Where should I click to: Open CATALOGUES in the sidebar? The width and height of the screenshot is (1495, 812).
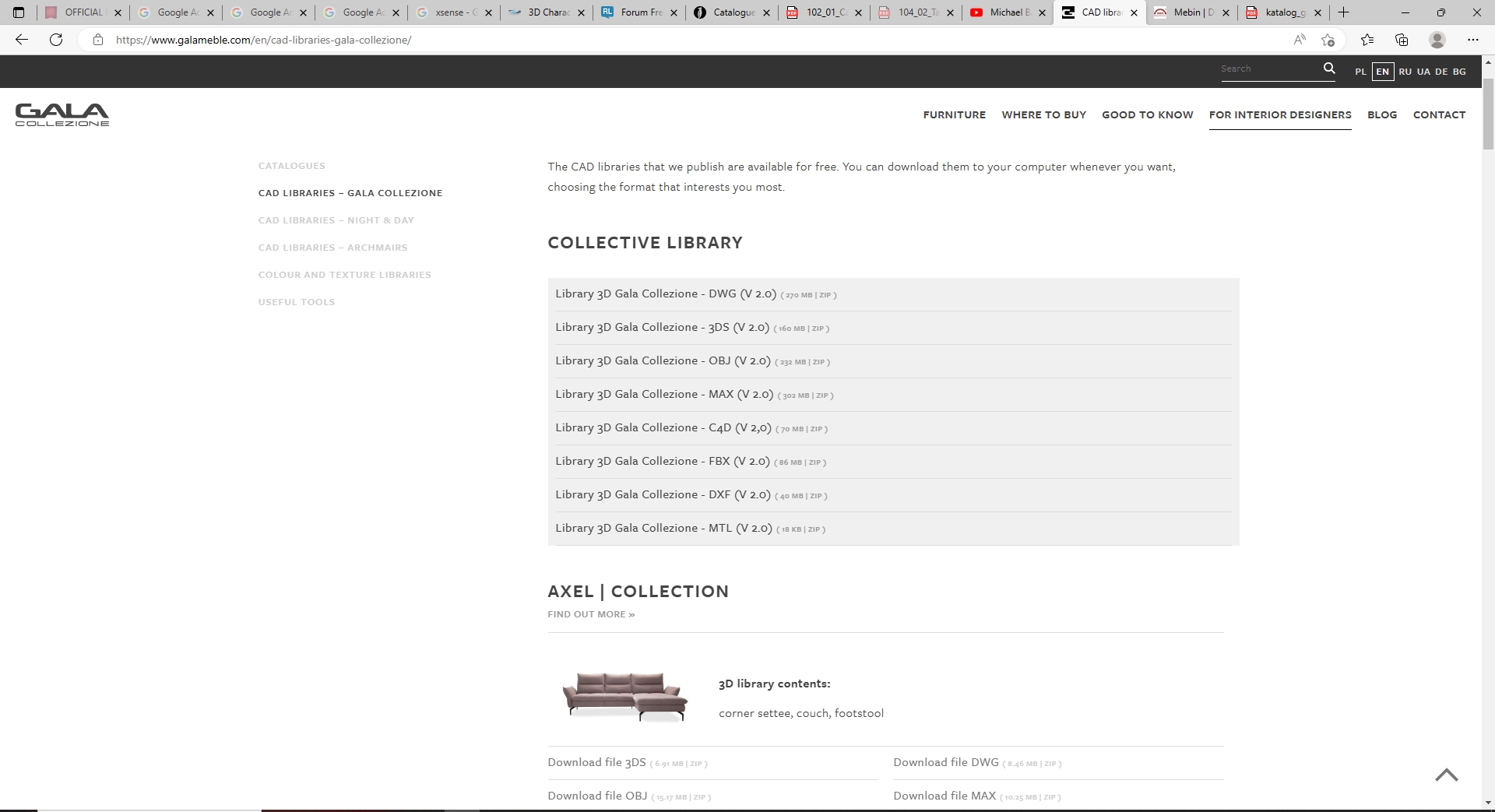click(292, 166)
